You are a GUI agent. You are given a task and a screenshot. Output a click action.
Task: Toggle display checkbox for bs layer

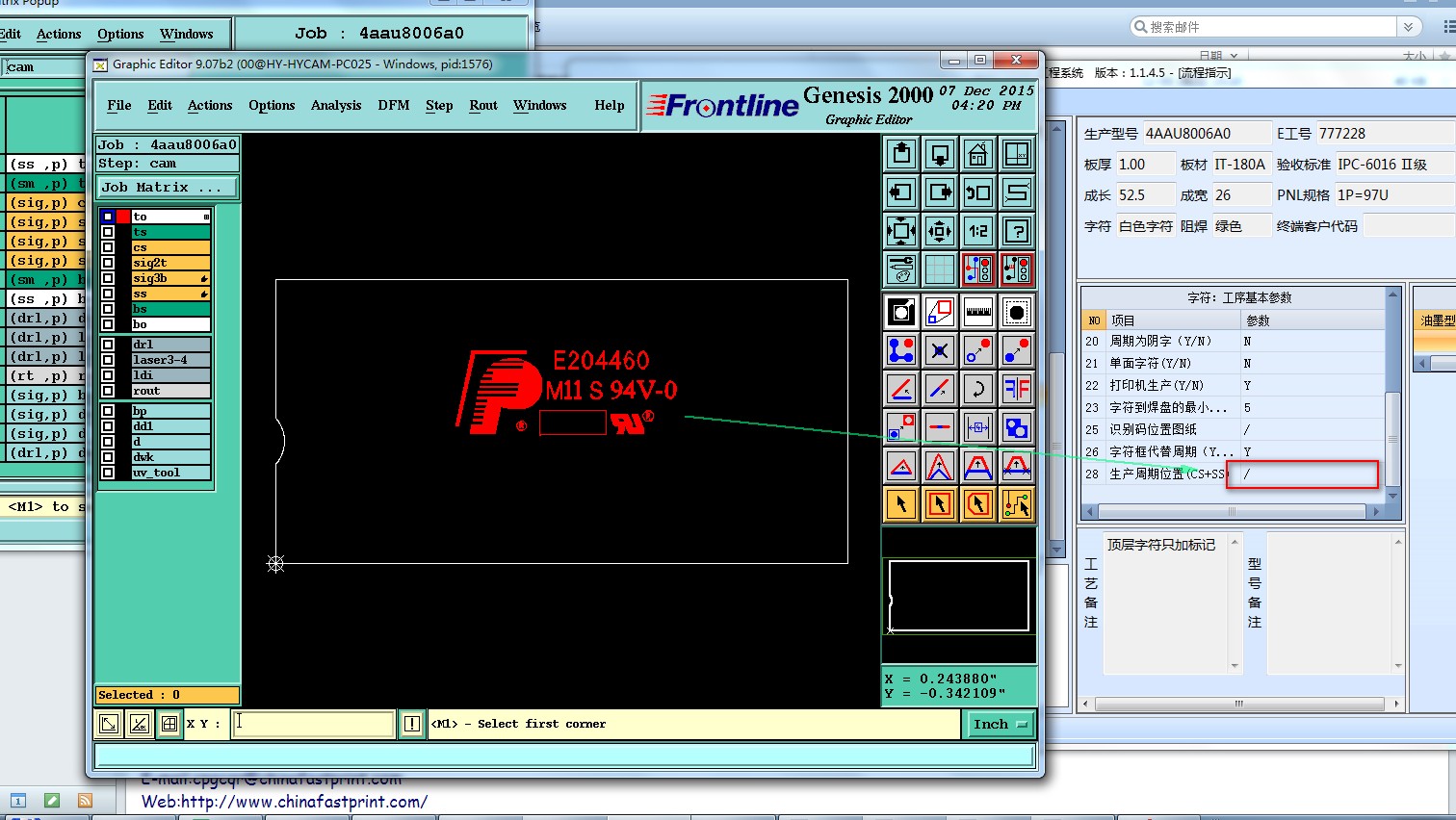[x=108, y=309]
